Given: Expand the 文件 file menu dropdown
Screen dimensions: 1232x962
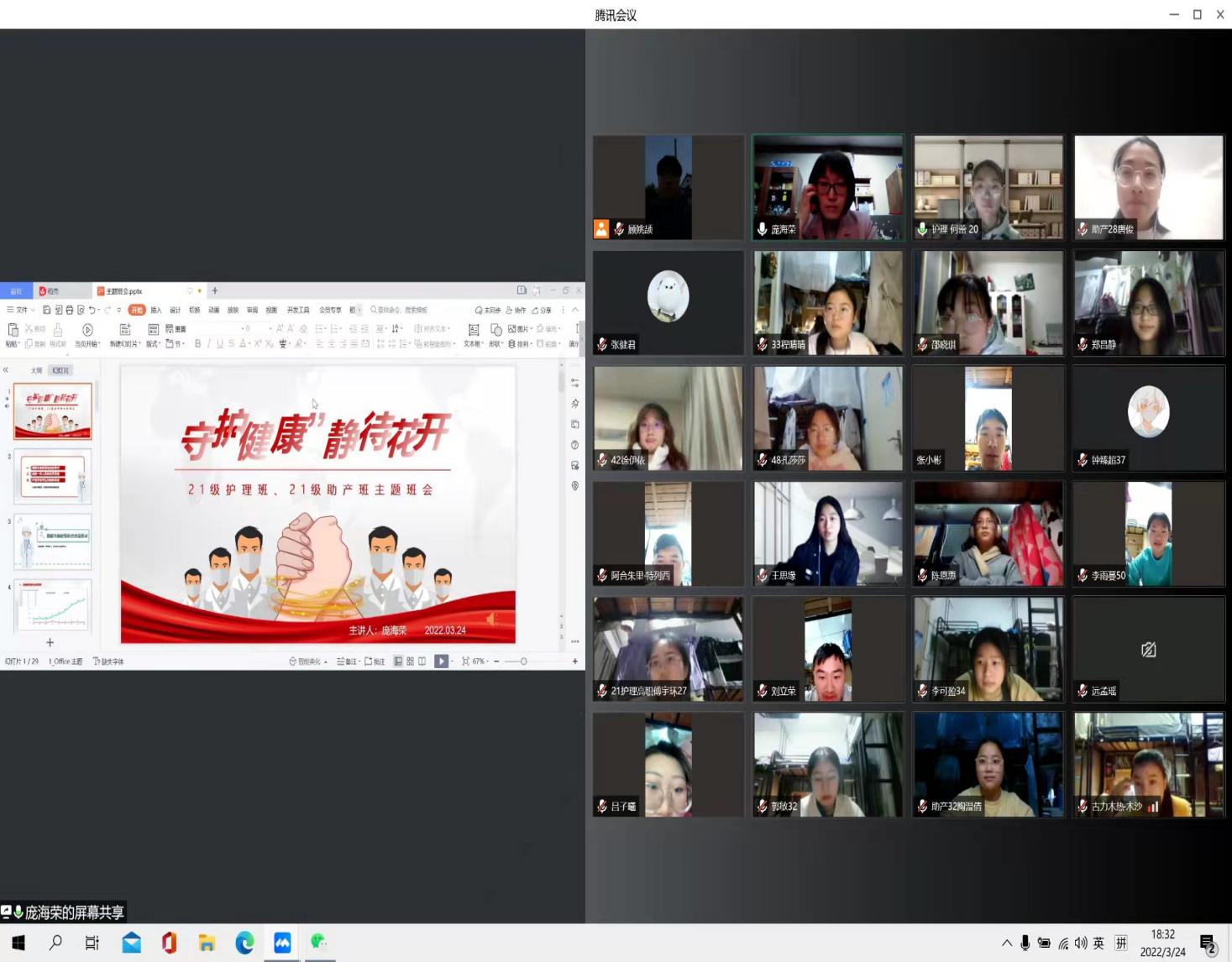Looking at the screenshot, I should 21,310.
